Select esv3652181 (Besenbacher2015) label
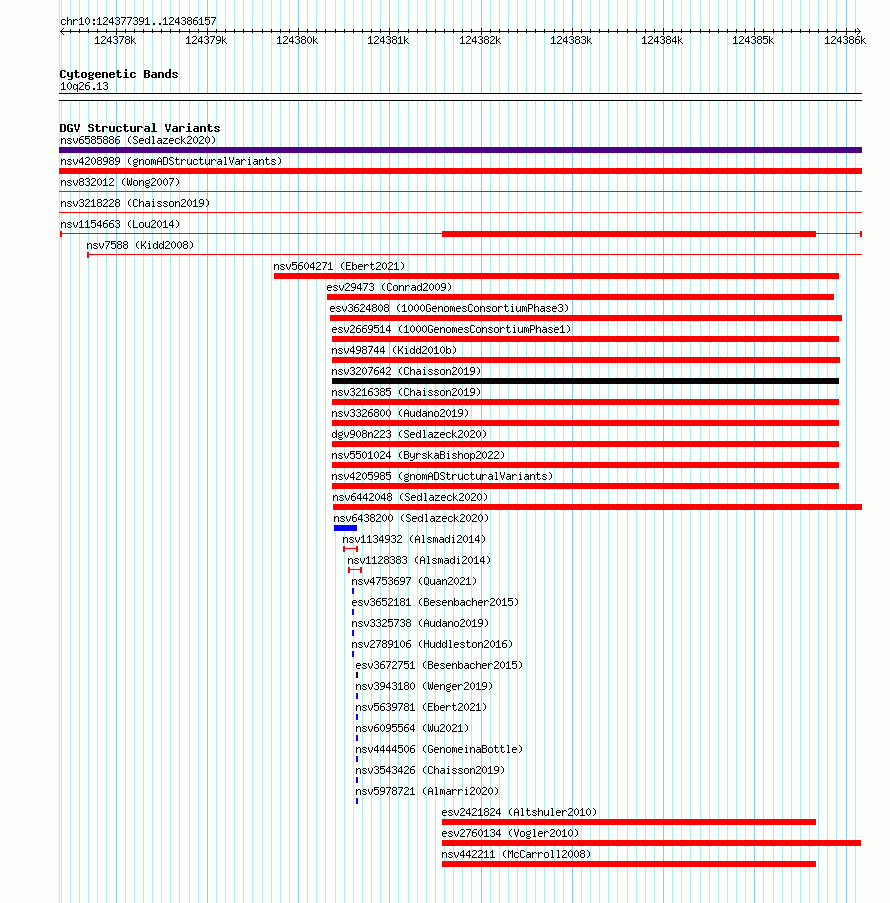The width and height of the screenshot is (890, 903). (435, 602)
